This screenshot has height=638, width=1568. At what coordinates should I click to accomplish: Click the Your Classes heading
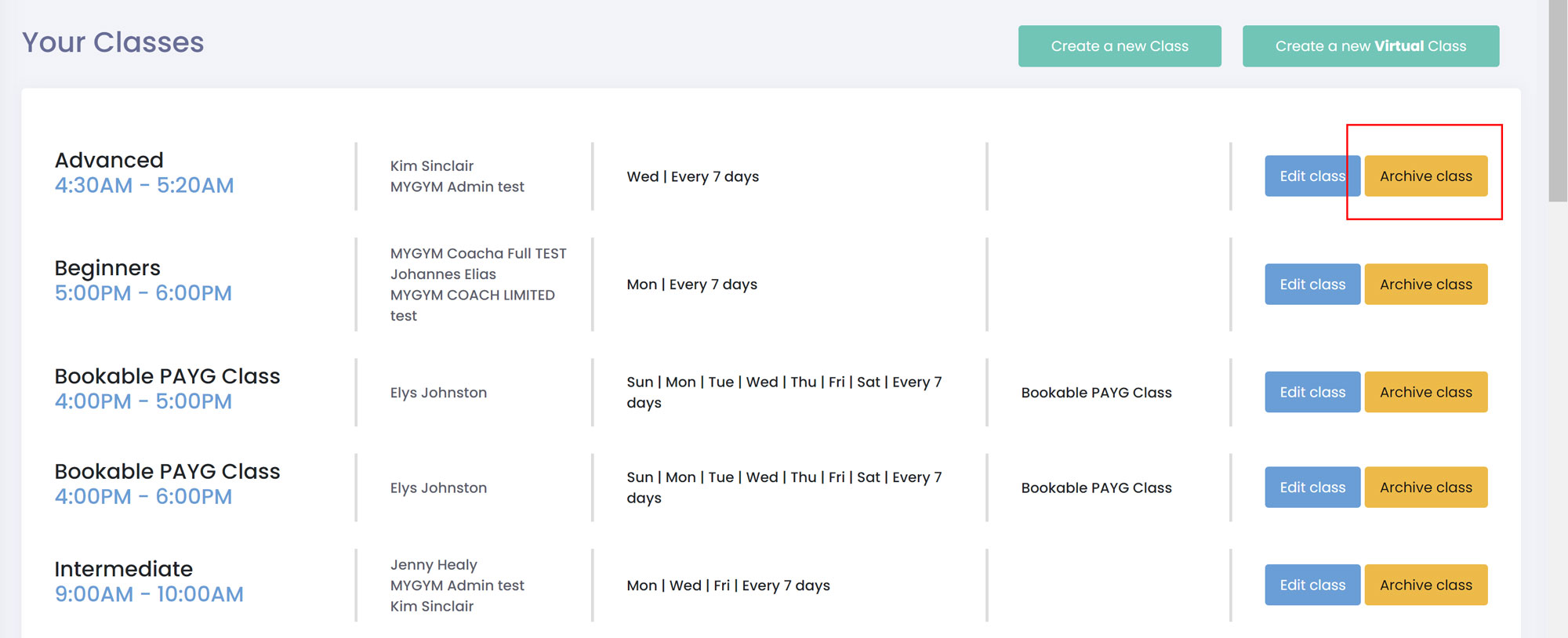point(113,42)
